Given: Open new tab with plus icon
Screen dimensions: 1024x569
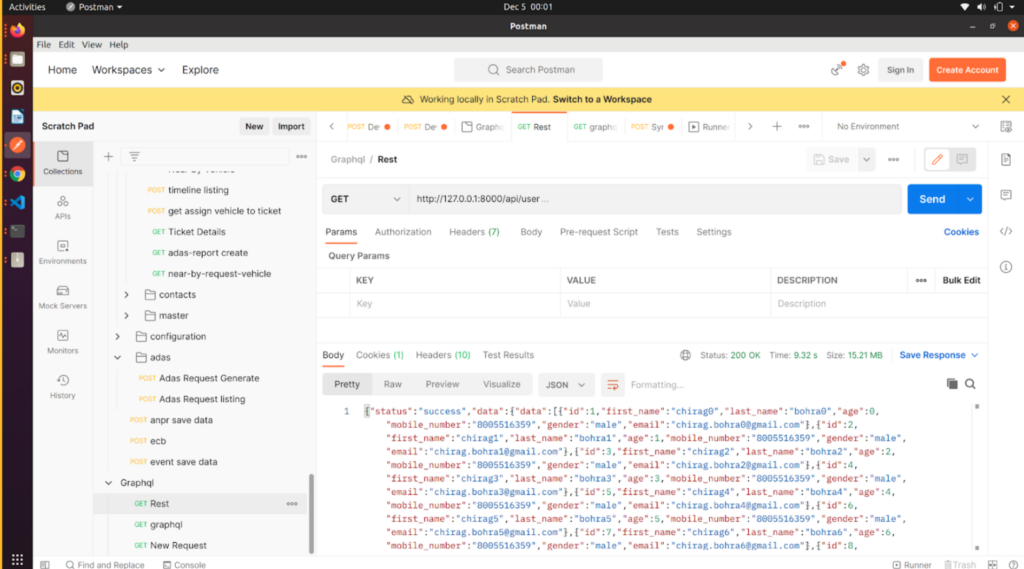Looking at the screenshot, I should (x=776, y=127).
